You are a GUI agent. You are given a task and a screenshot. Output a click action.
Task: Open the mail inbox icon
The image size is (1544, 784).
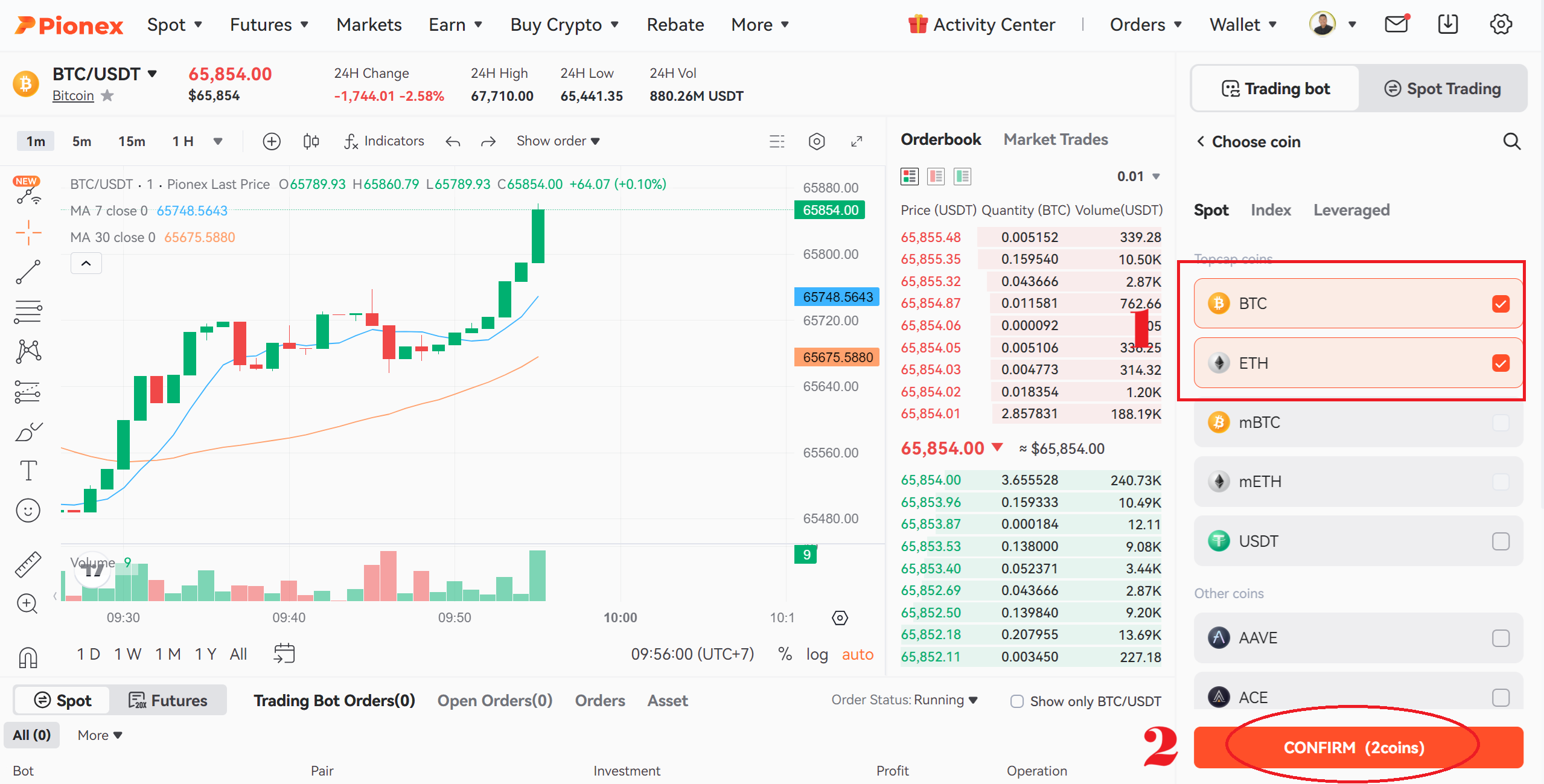coord(1396,24)
